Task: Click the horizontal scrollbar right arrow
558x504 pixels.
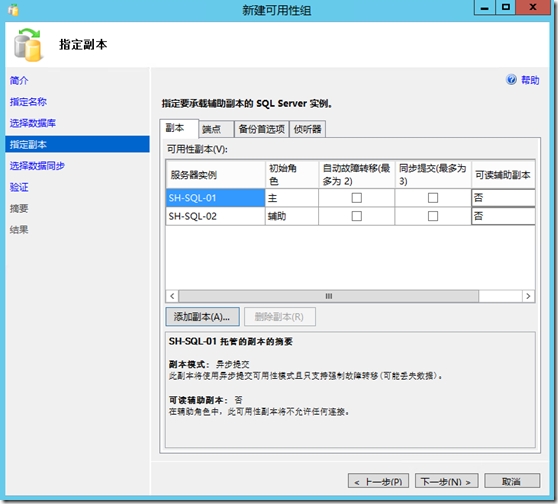Action: point(528,296)
